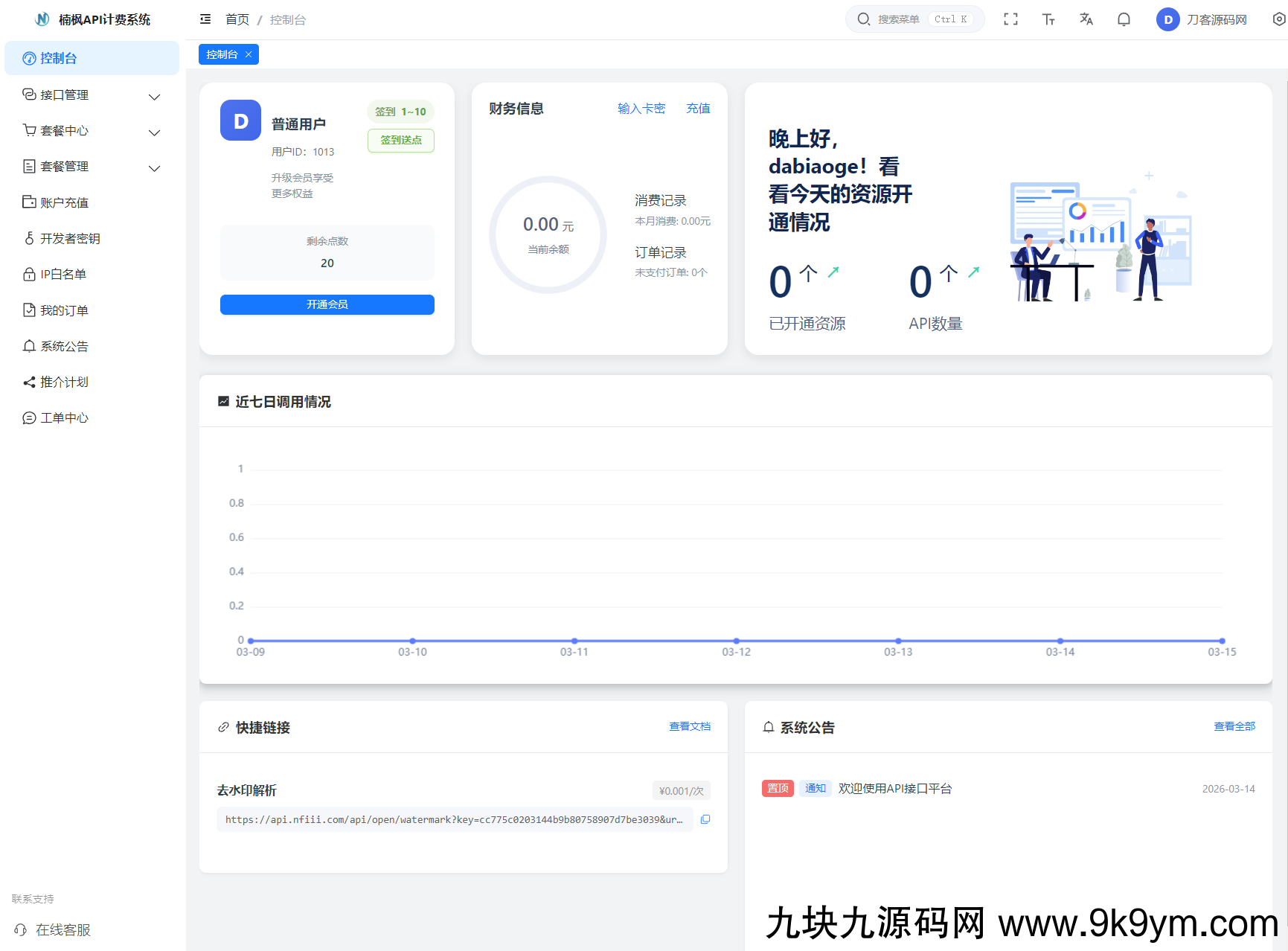This screenshot has width=1288, height=951.
Task: Toggle fullscreen mode icon
Action: (1010, 19)
